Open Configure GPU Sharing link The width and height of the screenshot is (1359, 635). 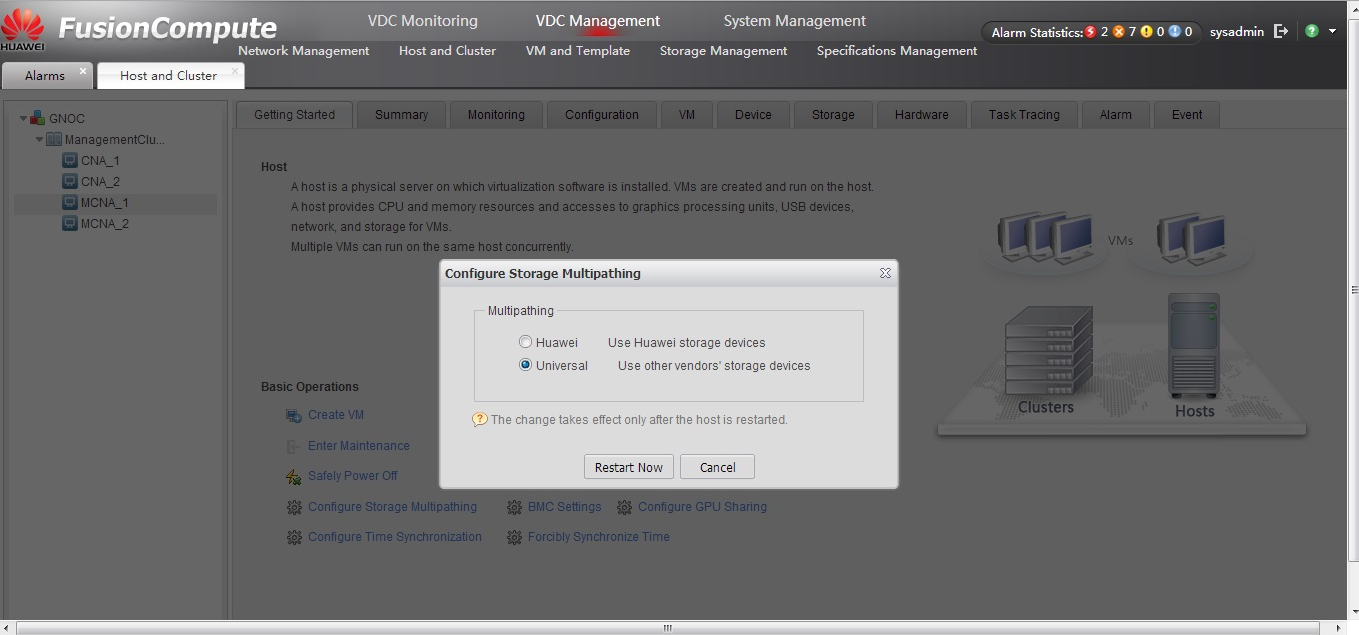coord(703,507)
